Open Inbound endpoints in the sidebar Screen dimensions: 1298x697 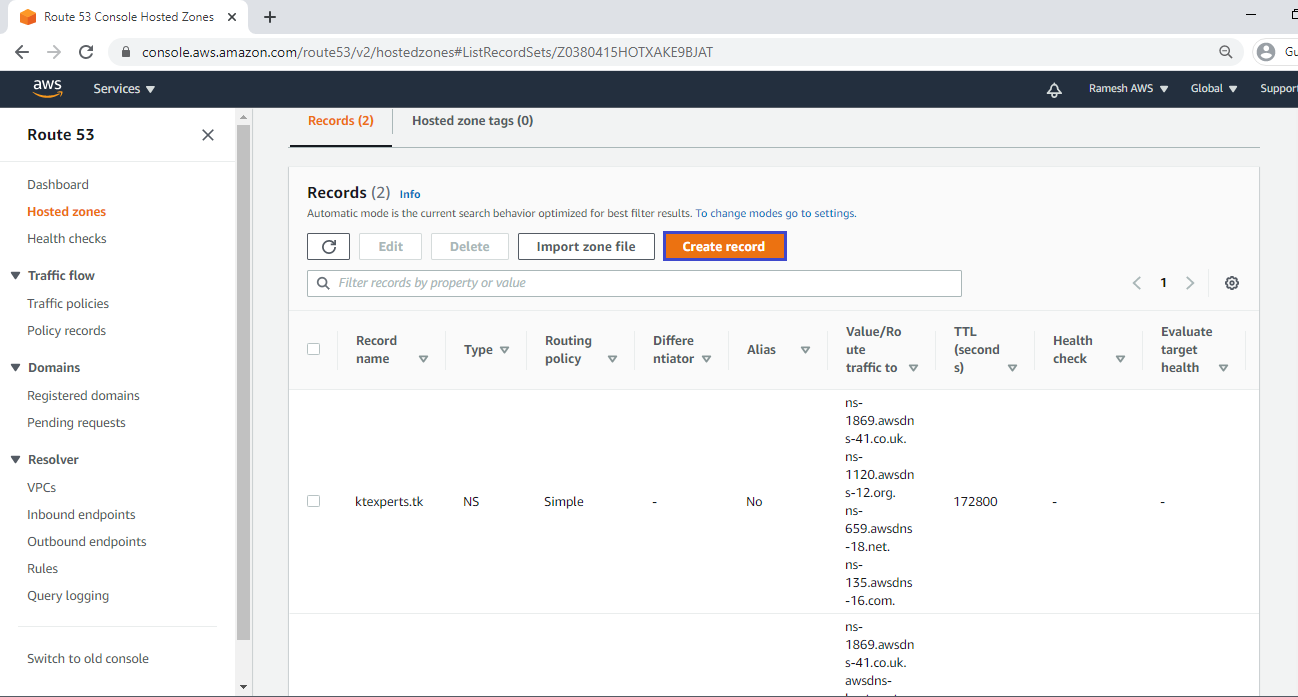(x=81, y=515)
